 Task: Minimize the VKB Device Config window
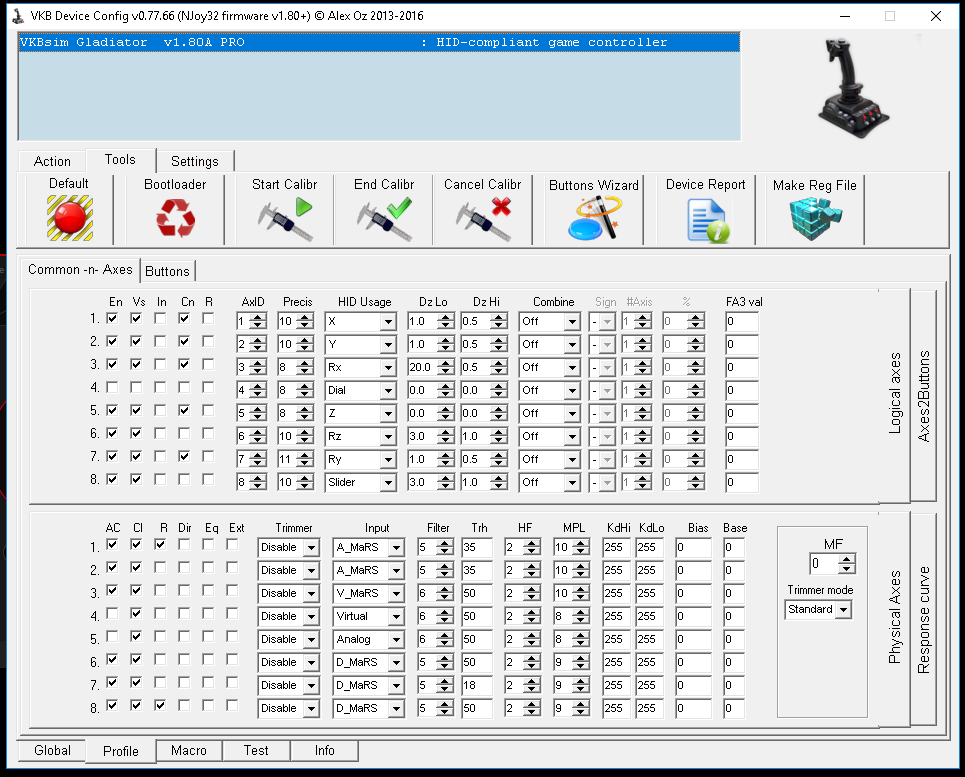pos(845,16)
